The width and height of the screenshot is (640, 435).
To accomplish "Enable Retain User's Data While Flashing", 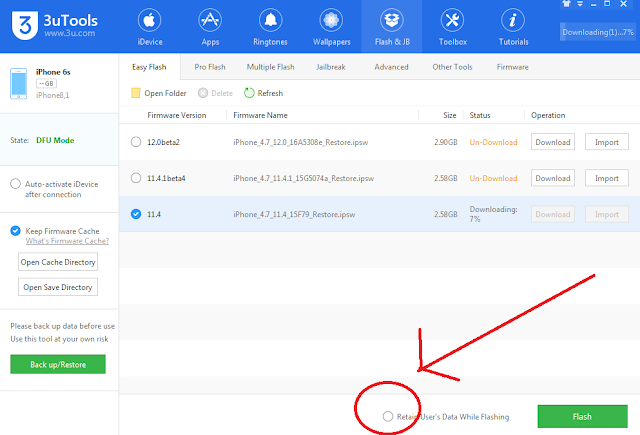I will click(388, 416).
